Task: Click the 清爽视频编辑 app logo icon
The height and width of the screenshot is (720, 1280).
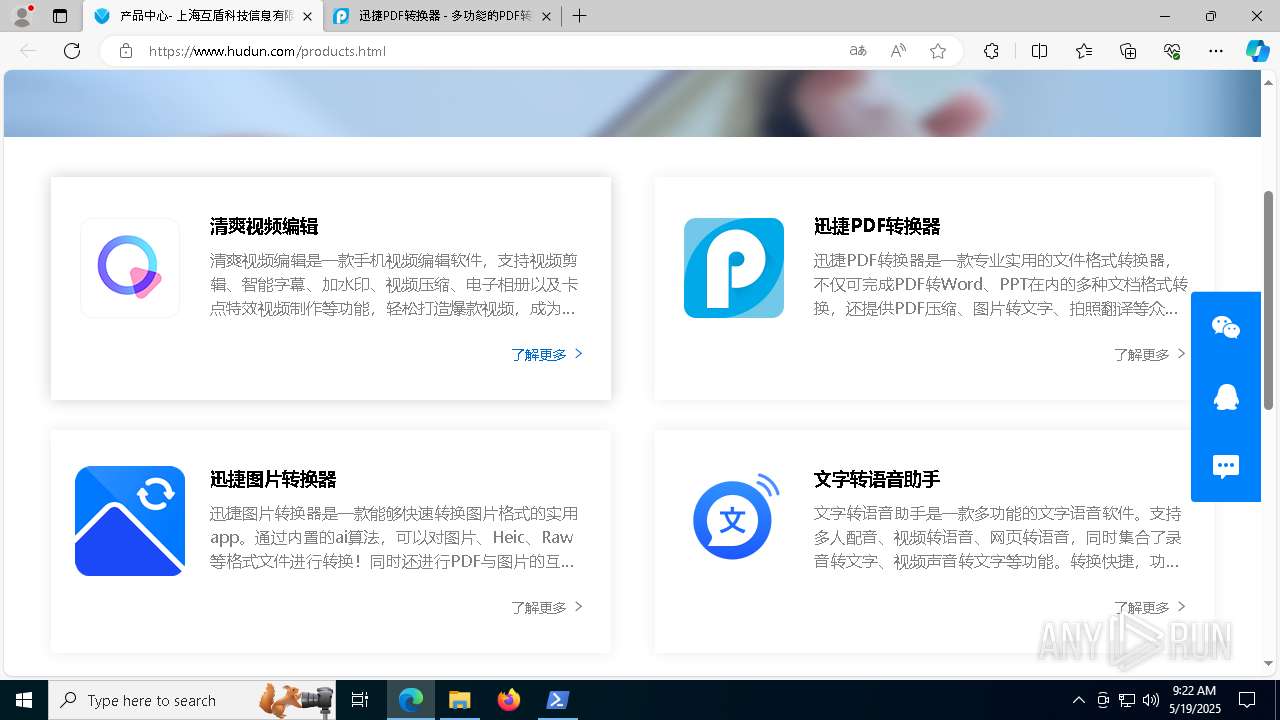Action: point(130,268)
